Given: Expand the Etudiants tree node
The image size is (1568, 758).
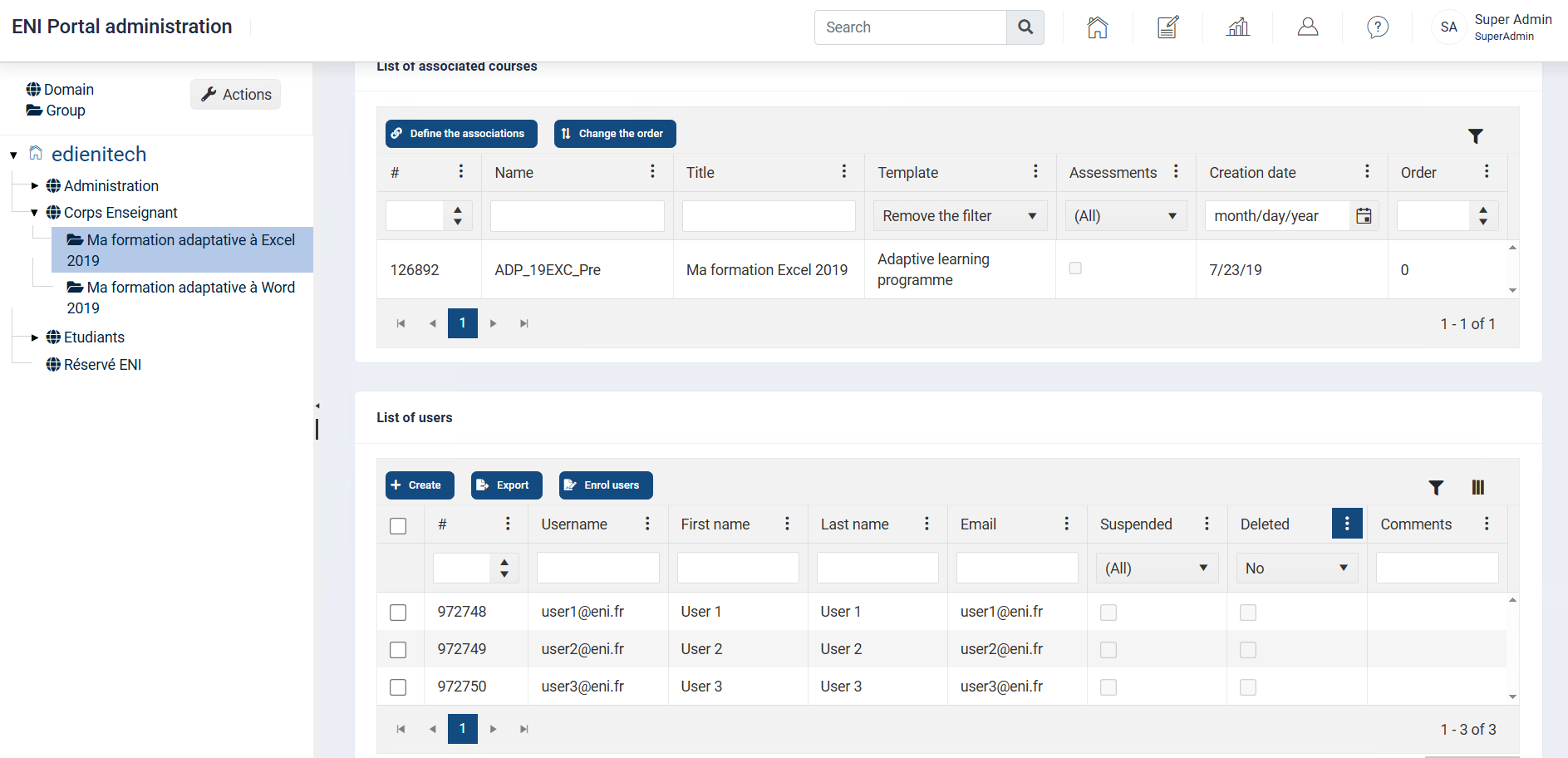Looking at the screenshot, I should tap(35, 337).
